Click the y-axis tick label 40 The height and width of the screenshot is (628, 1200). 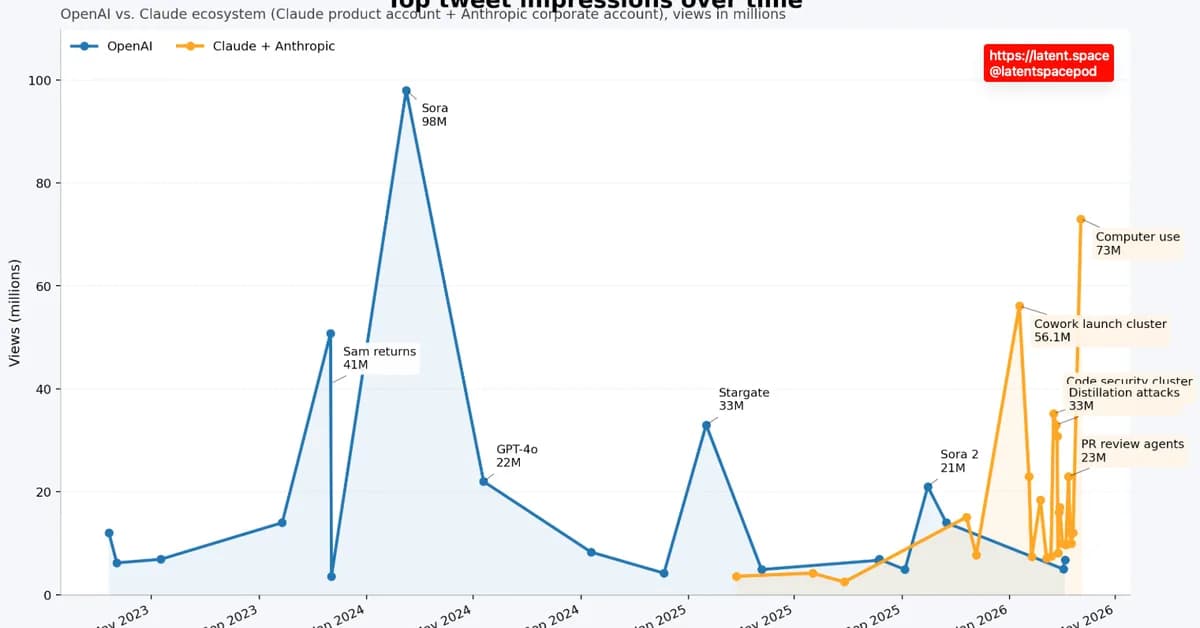point(44,389)
